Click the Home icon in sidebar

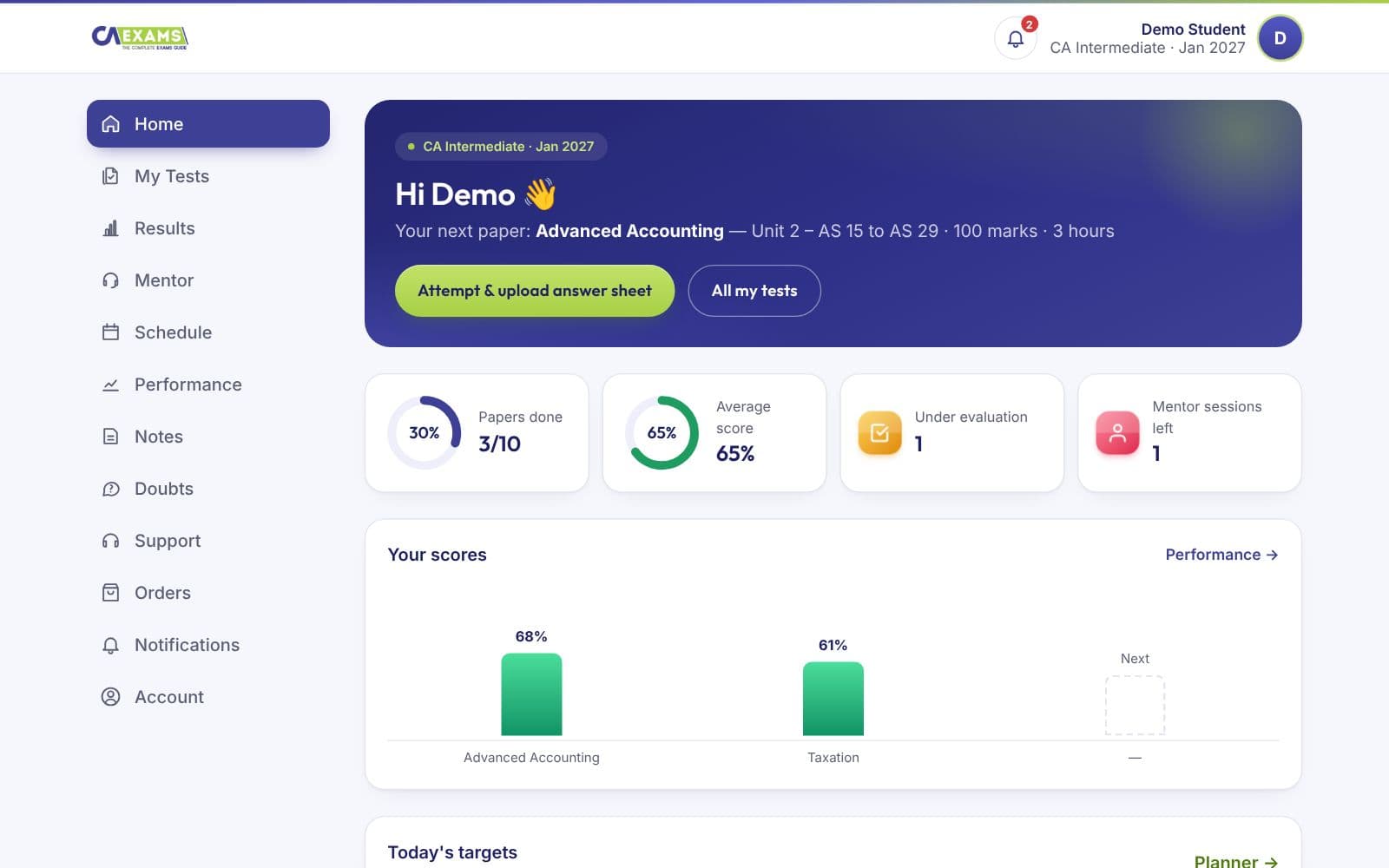point(110,124)
